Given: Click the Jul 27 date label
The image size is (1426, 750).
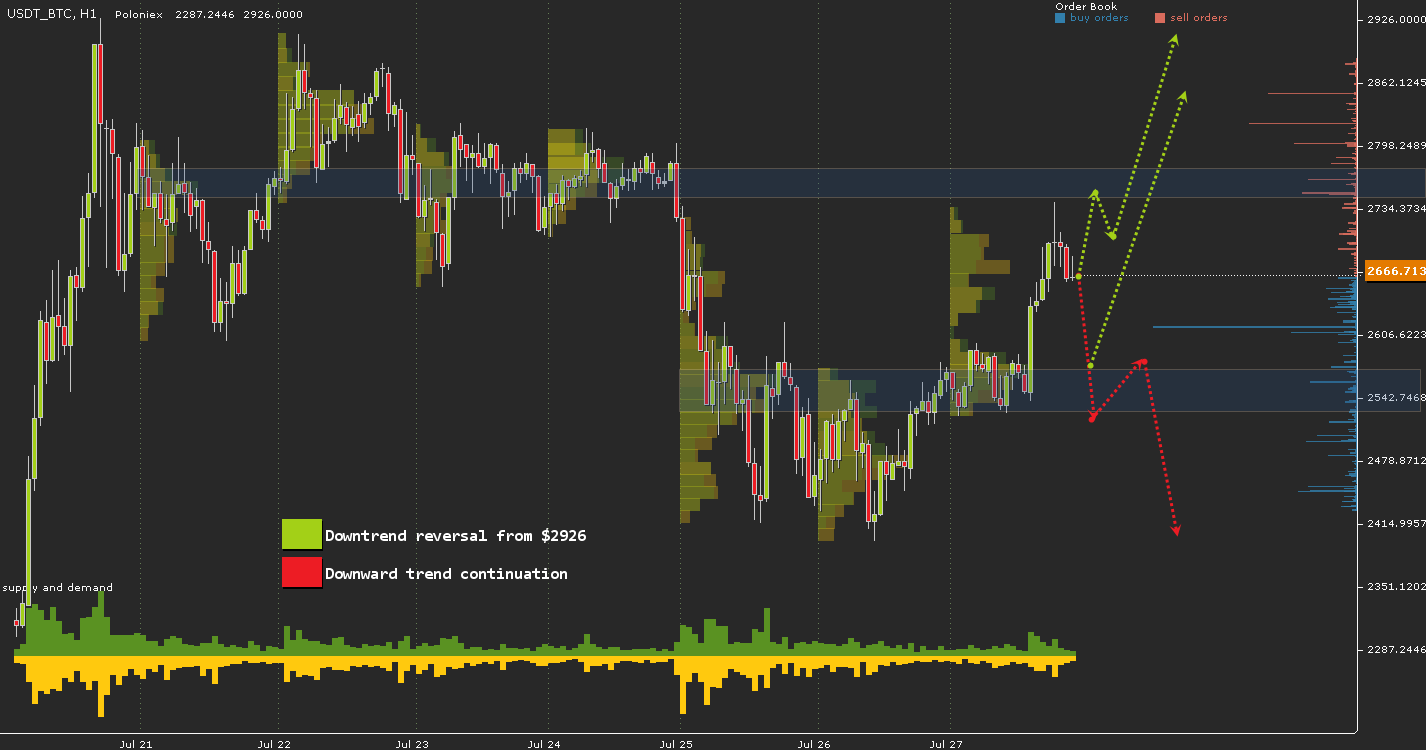Looking at the screenshot, I should click(946, 744).
